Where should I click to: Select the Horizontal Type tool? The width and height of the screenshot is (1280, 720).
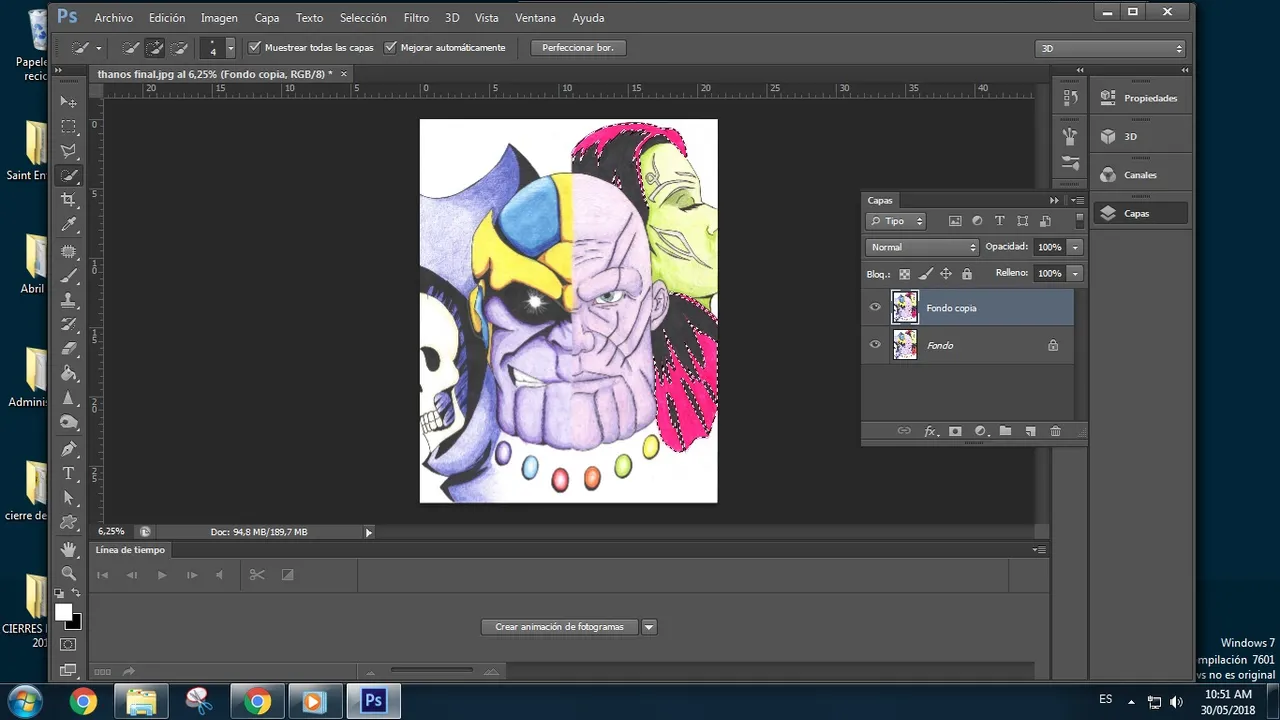[68, 473]
